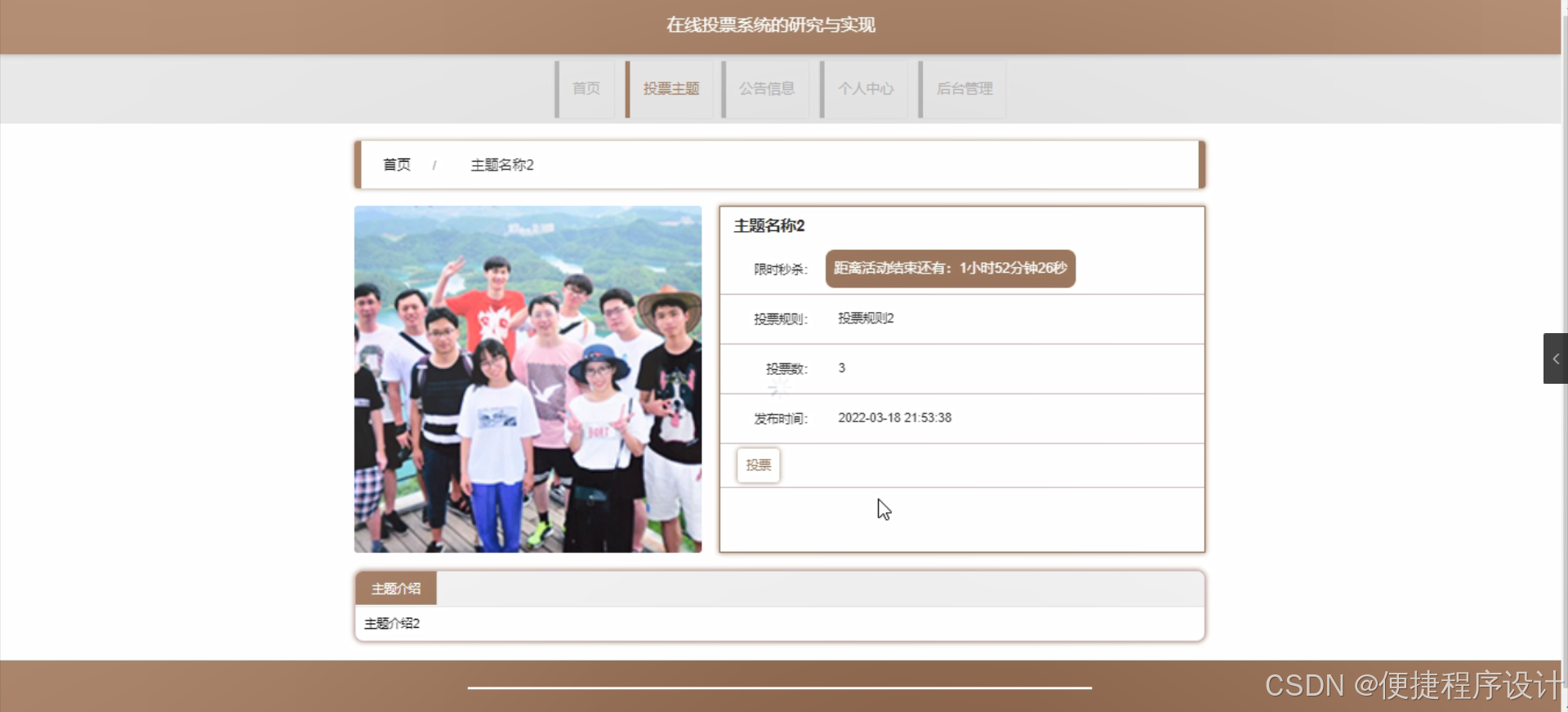The height and width of the screenshot is (712, 1568).
Task: Click the site title 在线投票系统的研究与实现
Action: (771, 25)
